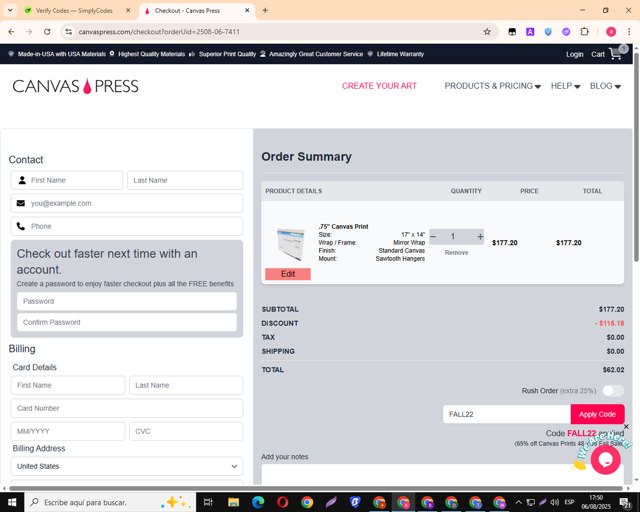This screenshot has width=640, height=512.
Task: Open Task View on the taskbar
Action: point(208,502)
